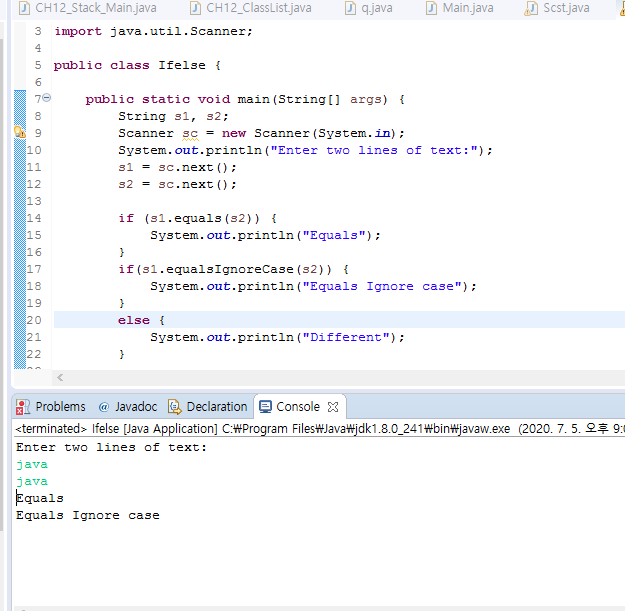Click the "Different" string on line 21
The width and height of the screenshot is (625, 611).
(x=346, y=337)
